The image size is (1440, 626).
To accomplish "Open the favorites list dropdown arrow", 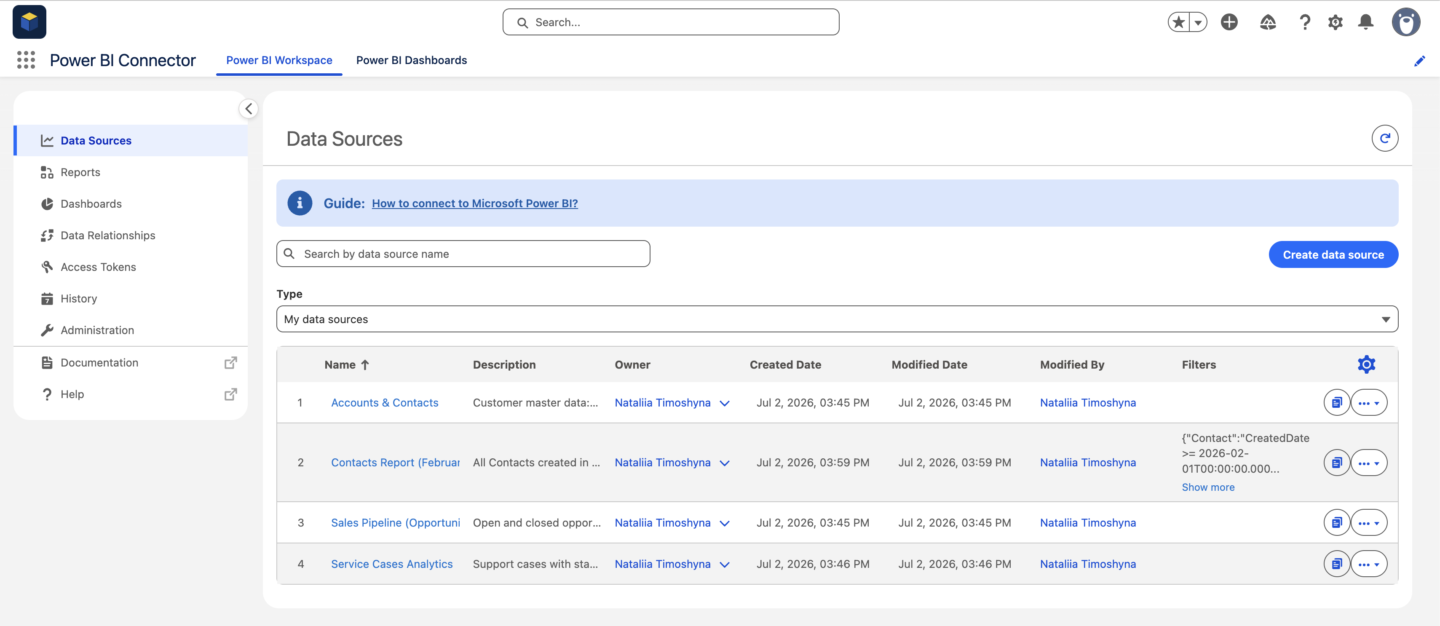I will 1198,22.
